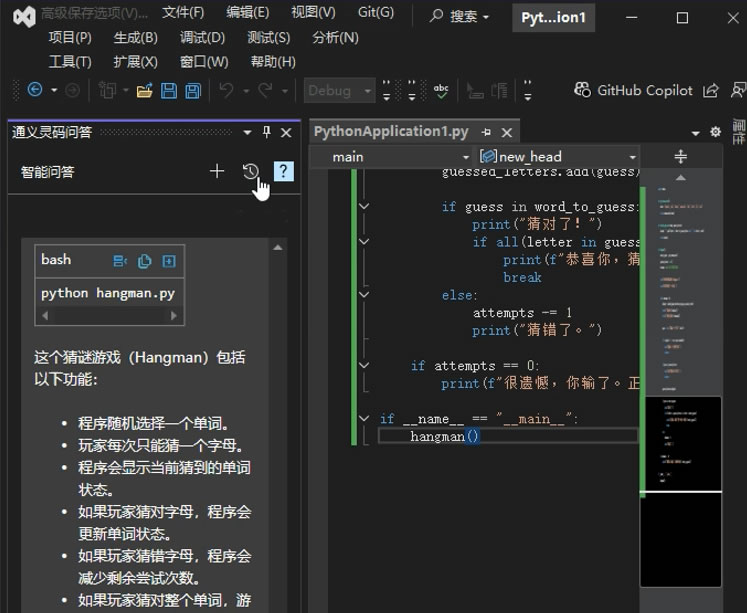Open the Git(G) menu
The height and width of the screenshot is (613, 747).
(x=376, y=12)
